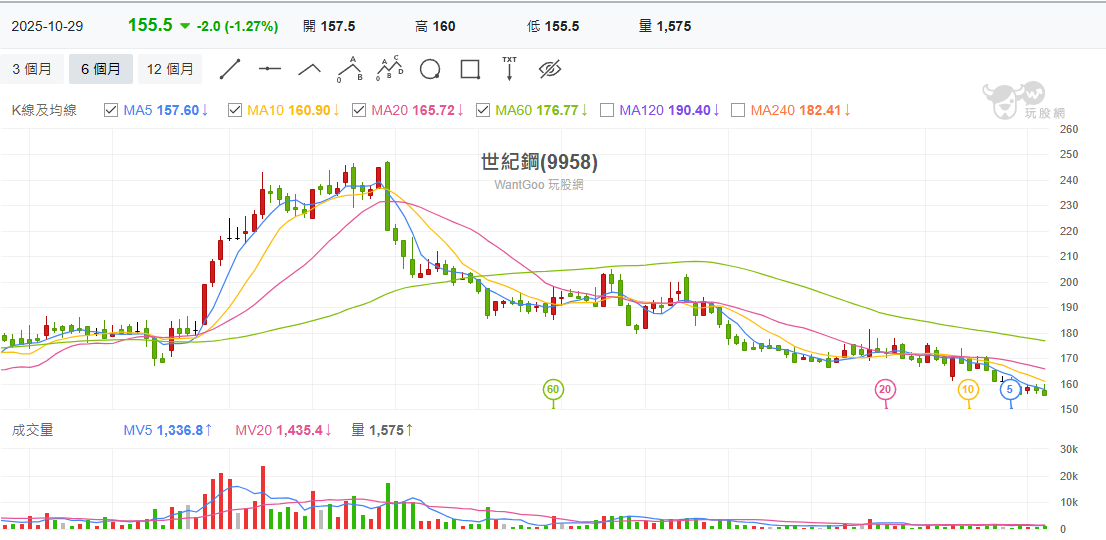The height and width of the screenshot is (540, 1106).
Task: Switch chart to 3 個月 range
Action: tap(32, 69)
